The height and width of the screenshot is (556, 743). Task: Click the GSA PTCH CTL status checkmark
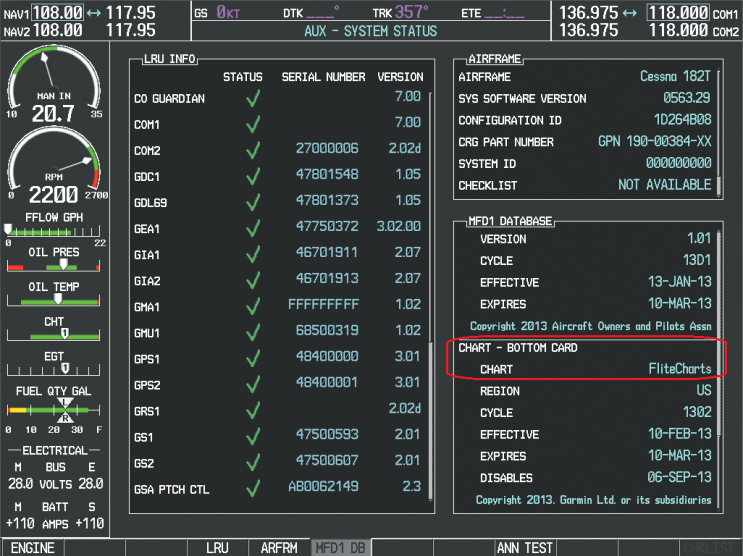pyautogui.click(x=253, y=488)
